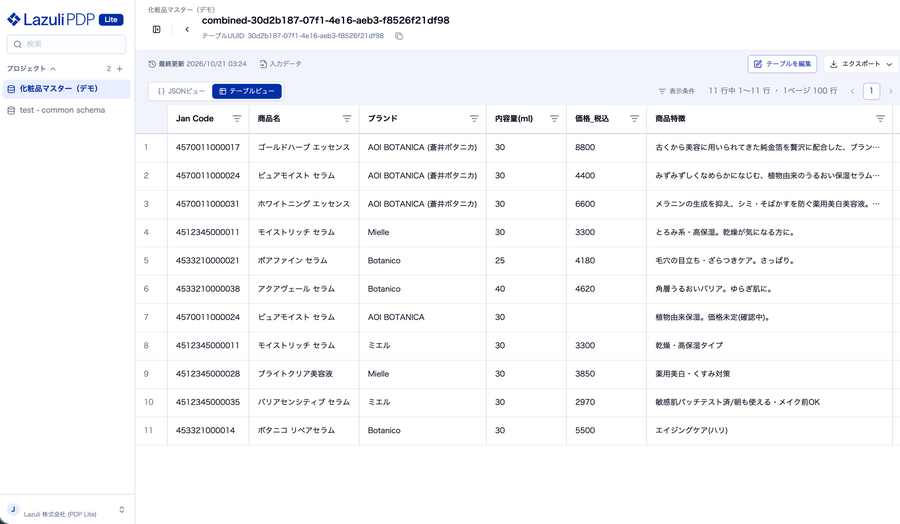Click the 商品名 column header

pos(269,118)
